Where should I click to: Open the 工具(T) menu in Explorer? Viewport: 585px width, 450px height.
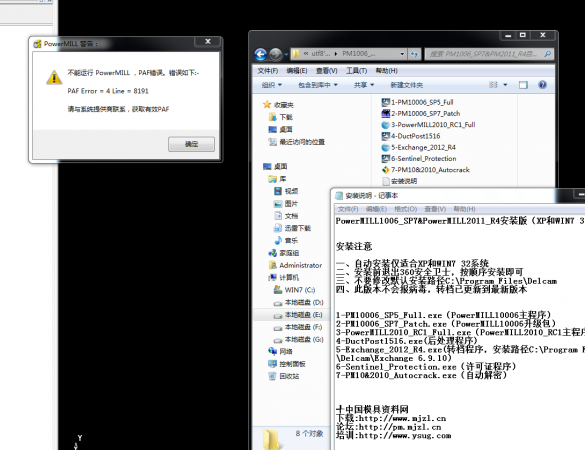point(356,71)
